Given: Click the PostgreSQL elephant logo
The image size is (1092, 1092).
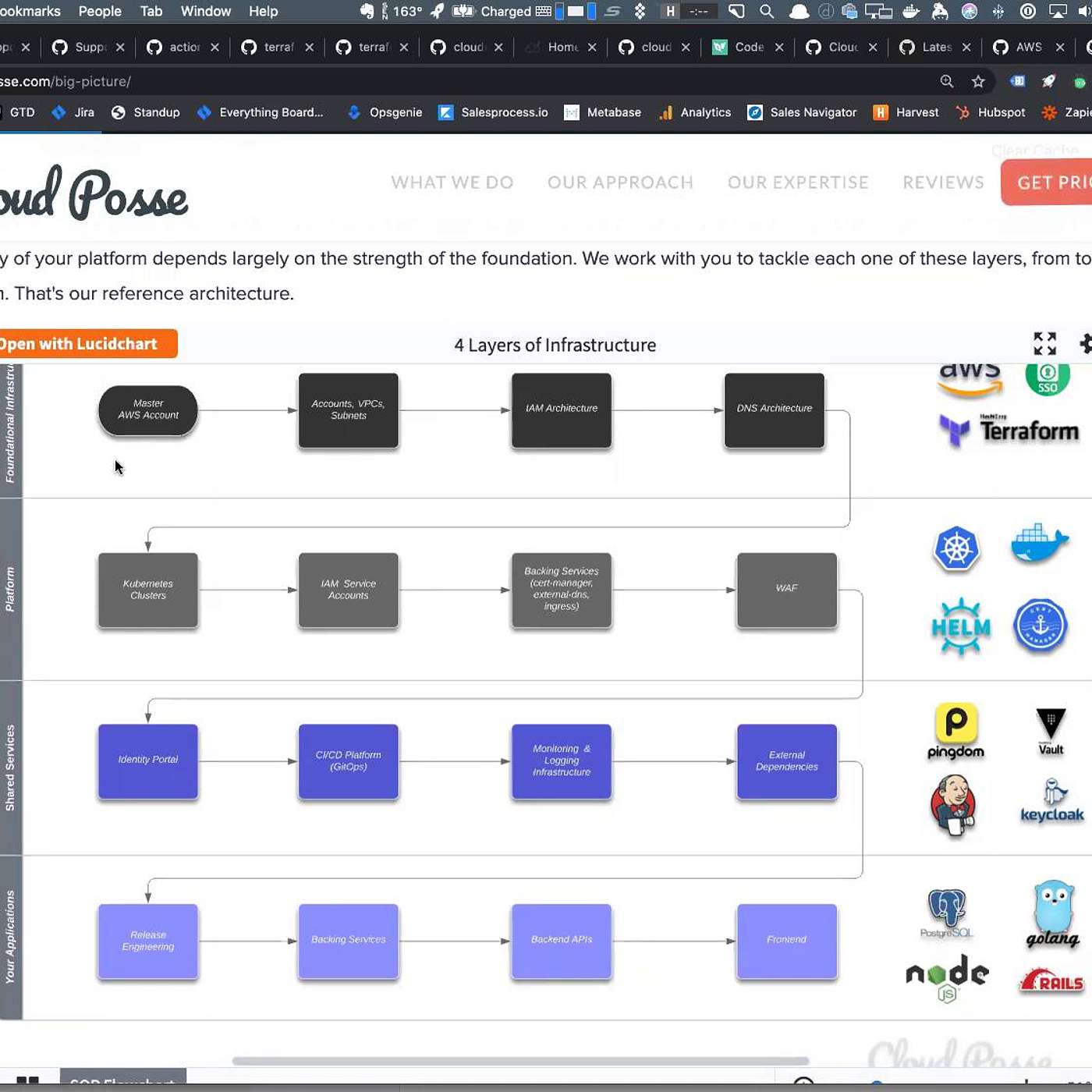Looking at the screenshot, I should tap(947, 913).
